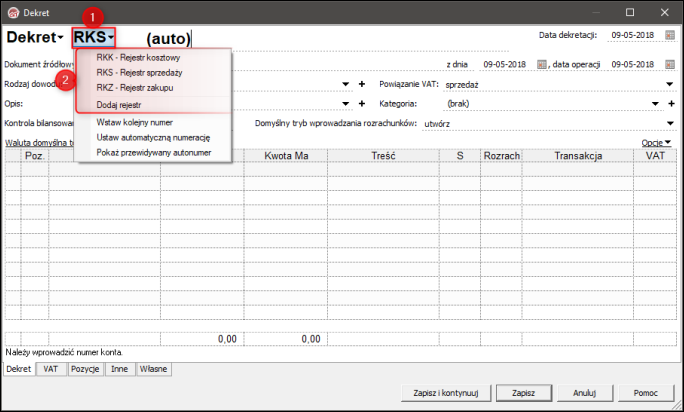684x412 pixels.
Task: Open Domyślny tryb wprowadzania rozrachunków dropdown
Action: click(670, 124)
